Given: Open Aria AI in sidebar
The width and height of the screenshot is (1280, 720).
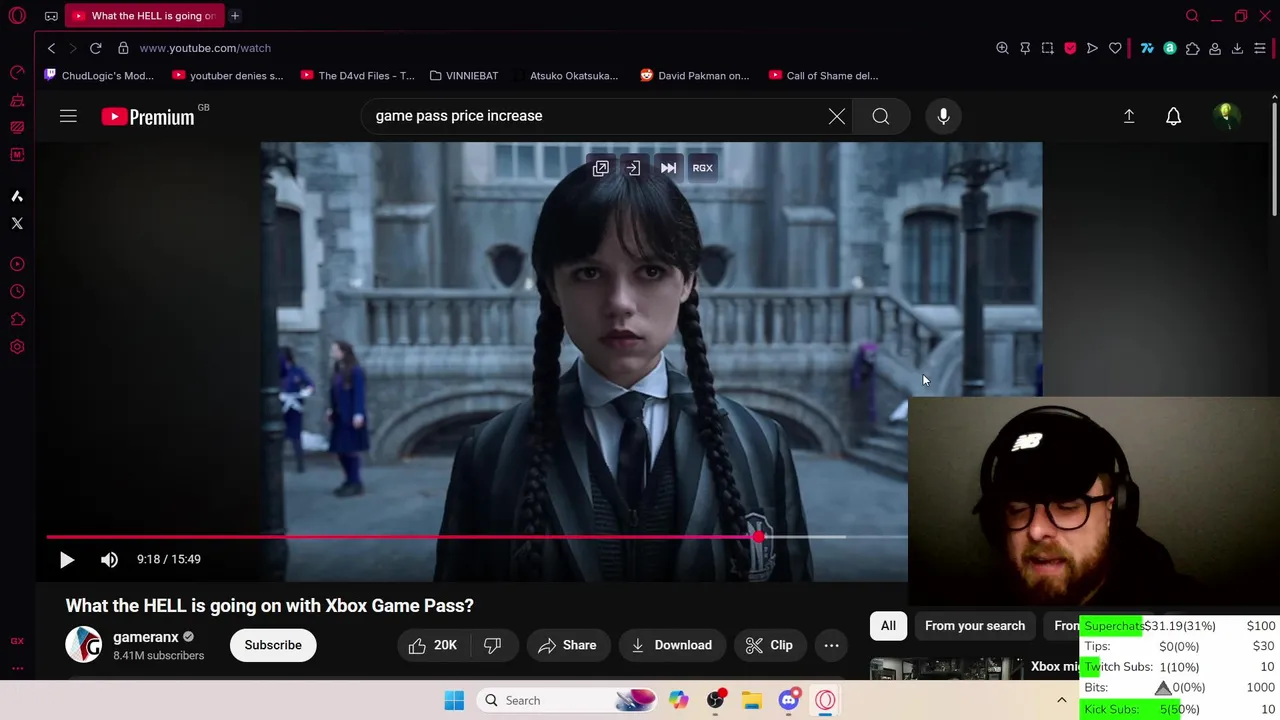Looking at the screenshot, I should coord(17,196).
